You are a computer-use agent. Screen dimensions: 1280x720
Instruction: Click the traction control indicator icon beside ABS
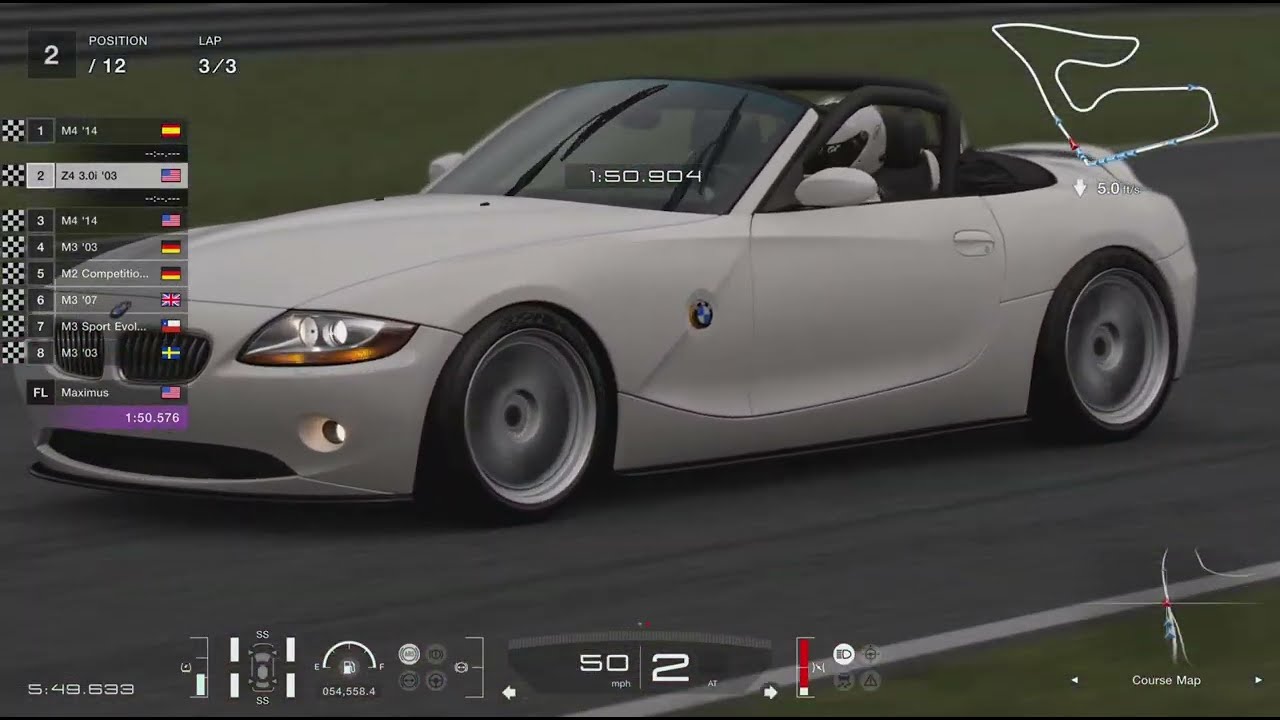[436, 654]
